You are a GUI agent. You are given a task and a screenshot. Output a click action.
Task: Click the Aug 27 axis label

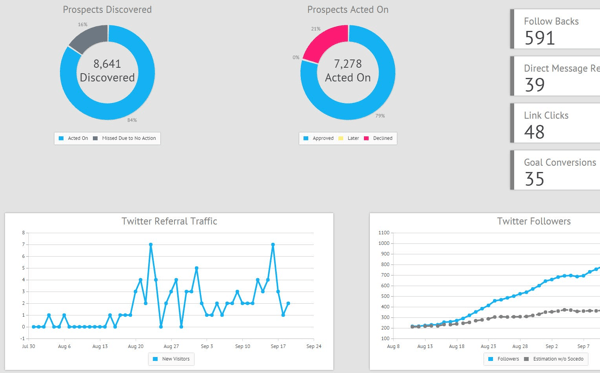click(171, 346)
